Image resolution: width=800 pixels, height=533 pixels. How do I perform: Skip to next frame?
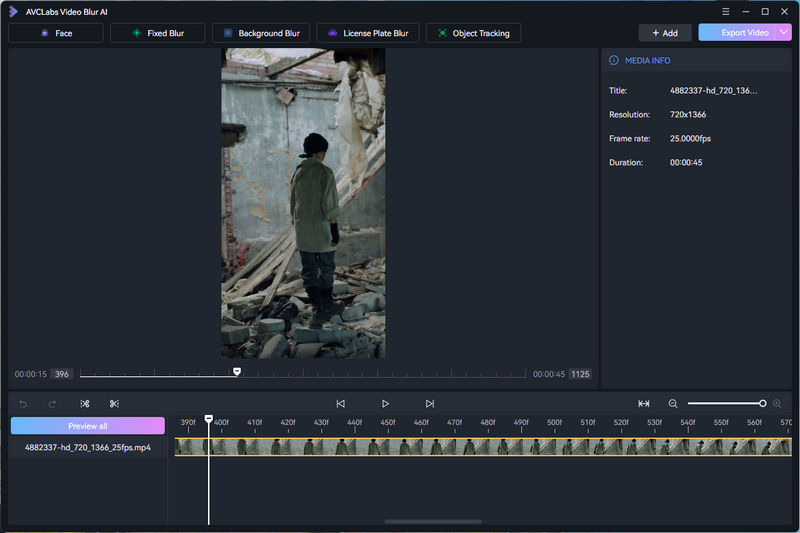pyautogui.click(x=430, y=404)
